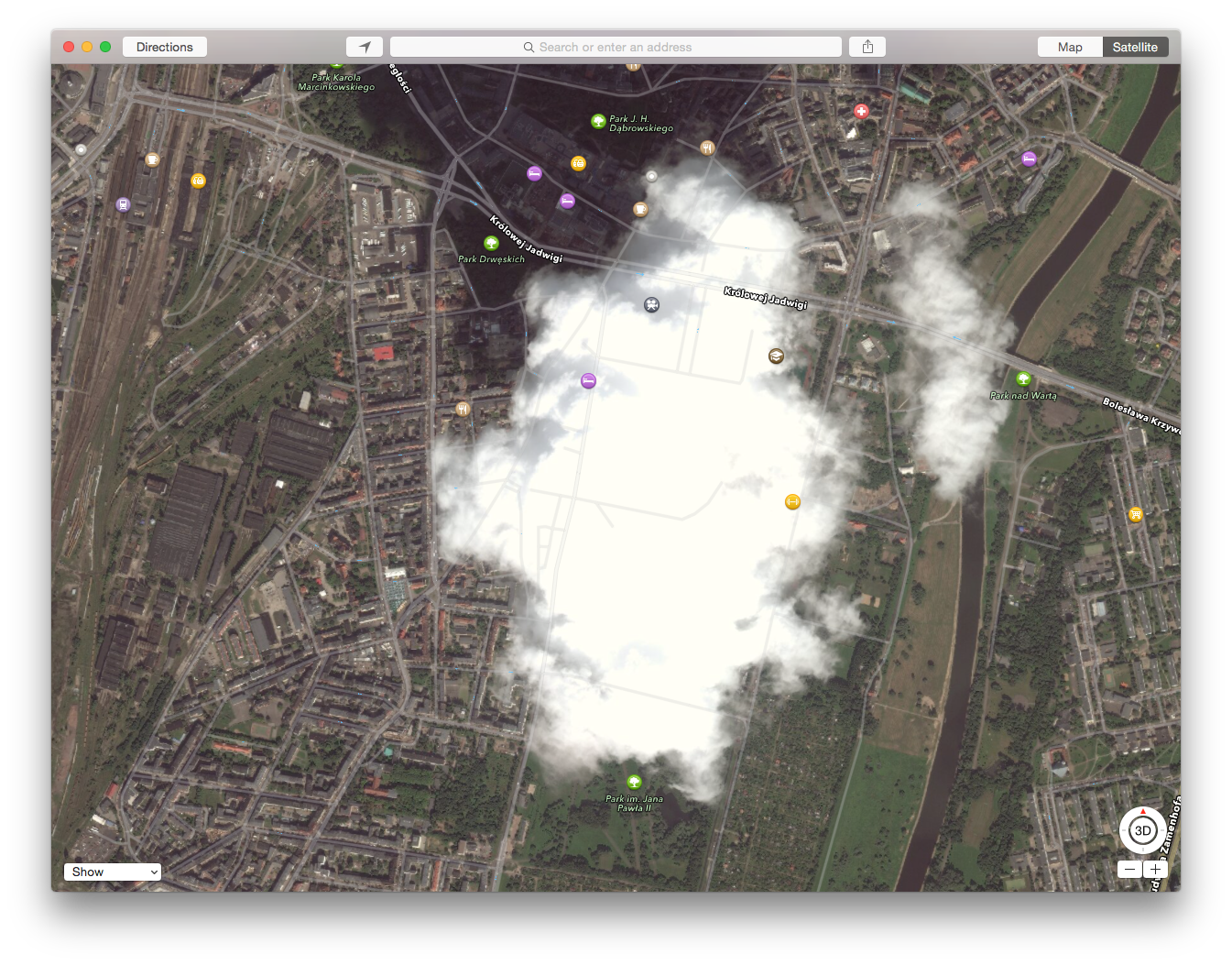Zoom out with the minus button
The width and height of the screenshot is (1232, 965).
click(1129, 869)
